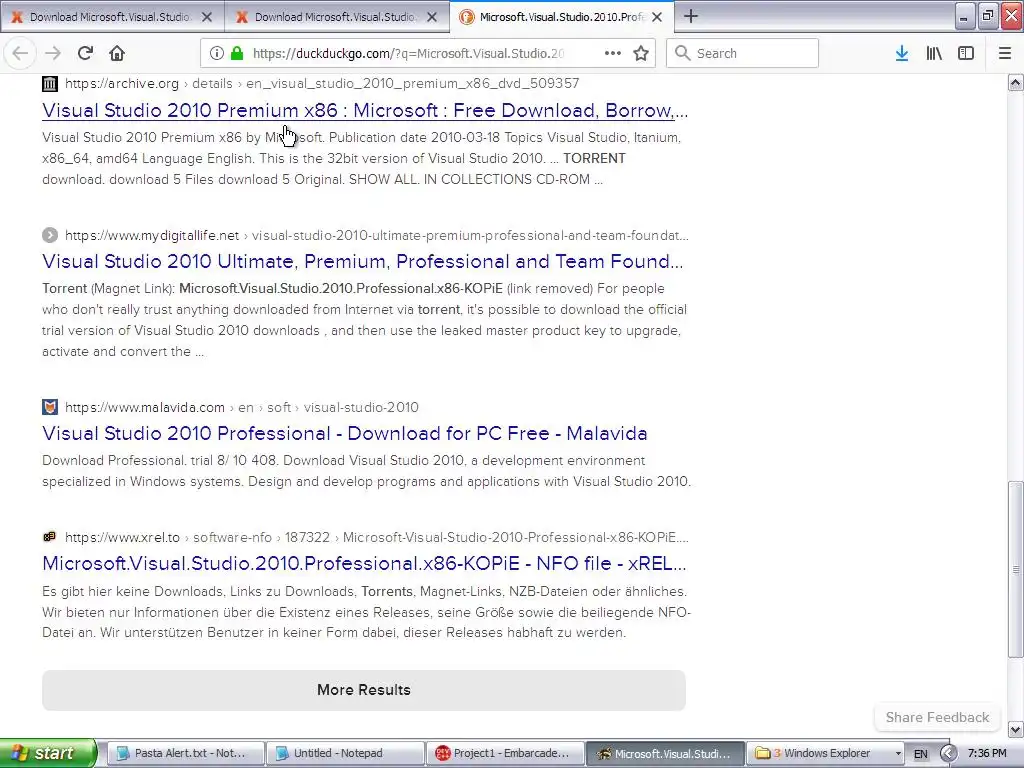This screenshot has width=1024, height=768.
Task: Click the Malavida fox favicon
Action: (50, 408)
